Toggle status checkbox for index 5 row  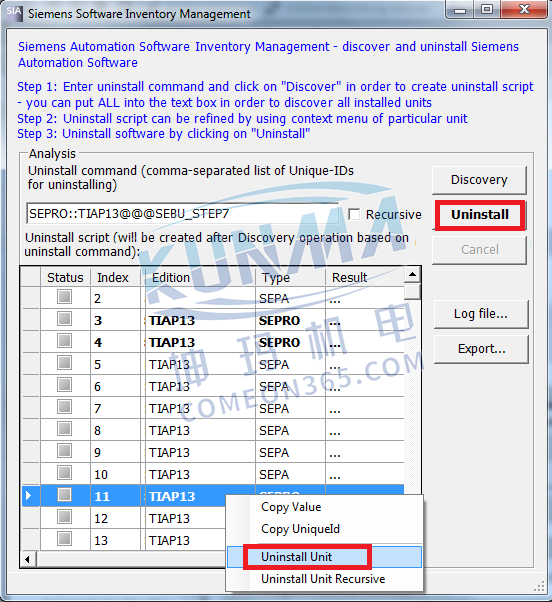point(64,362)
